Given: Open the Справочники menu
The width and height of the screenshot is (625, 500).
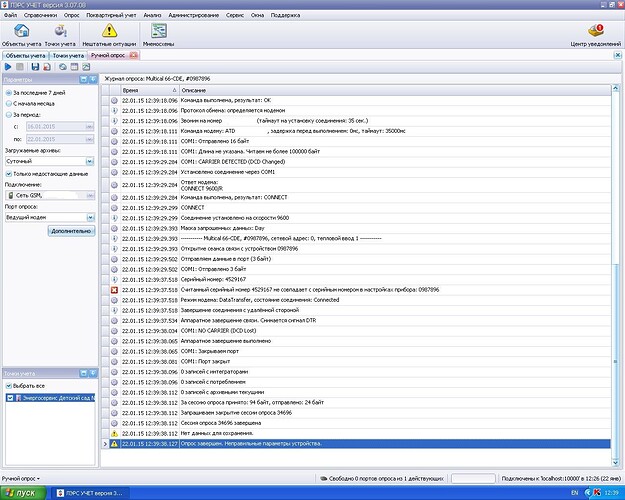Looking at the screenshot, I should coord(40,15).
